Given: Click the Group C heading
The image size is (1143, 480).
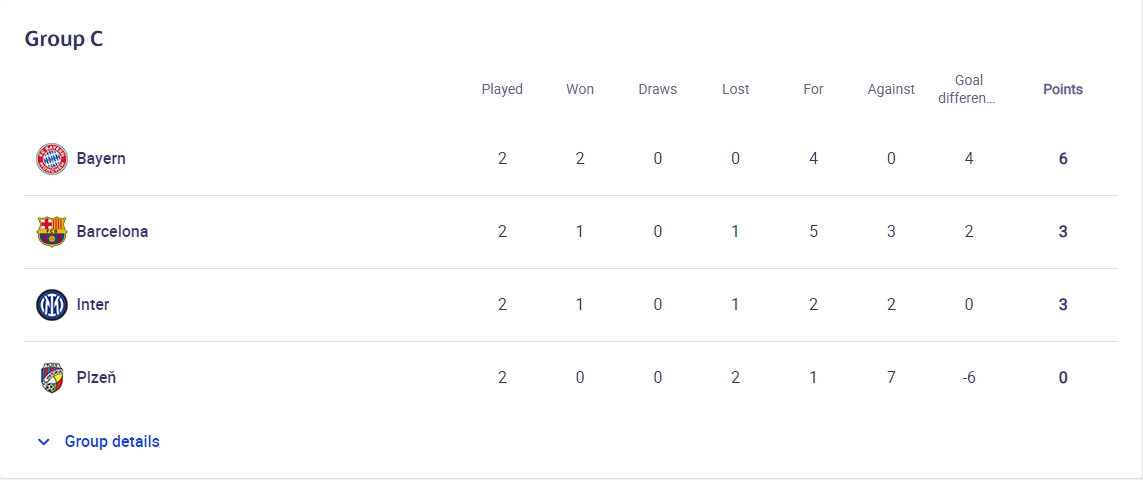Looking at the screenshot, I should (64, 39).
